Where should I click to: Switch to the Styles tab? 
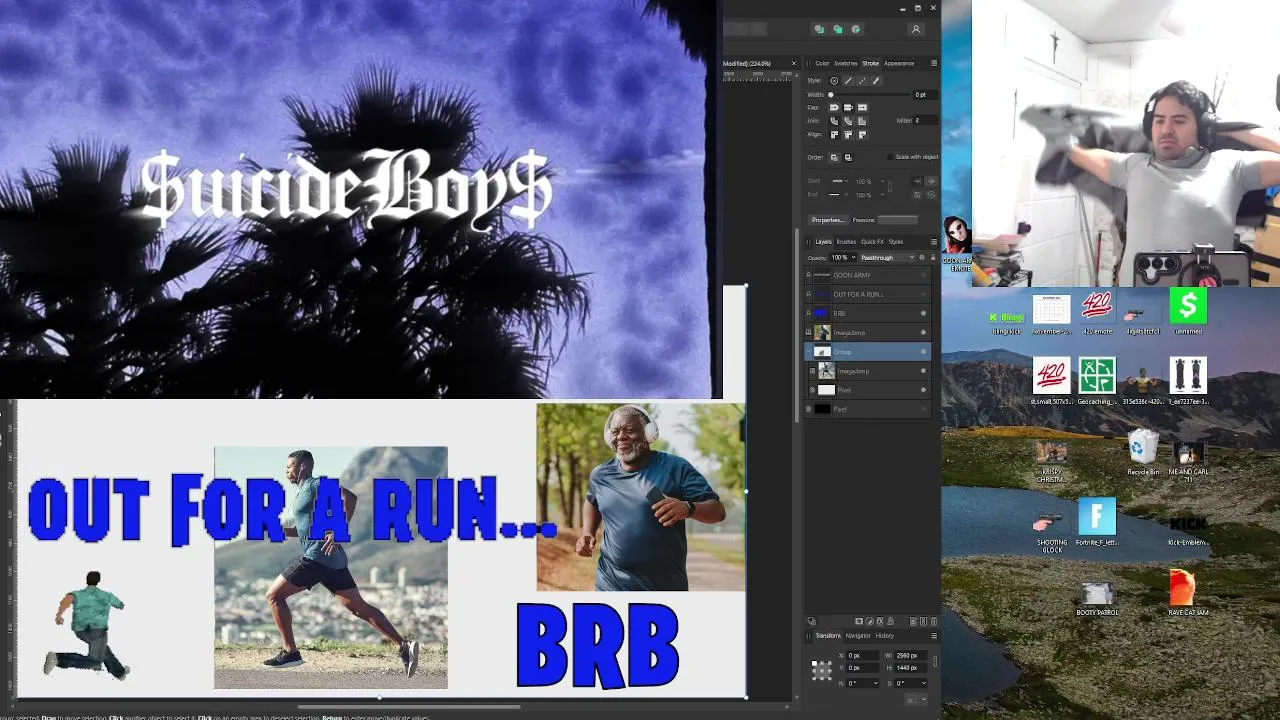[896, 242]
